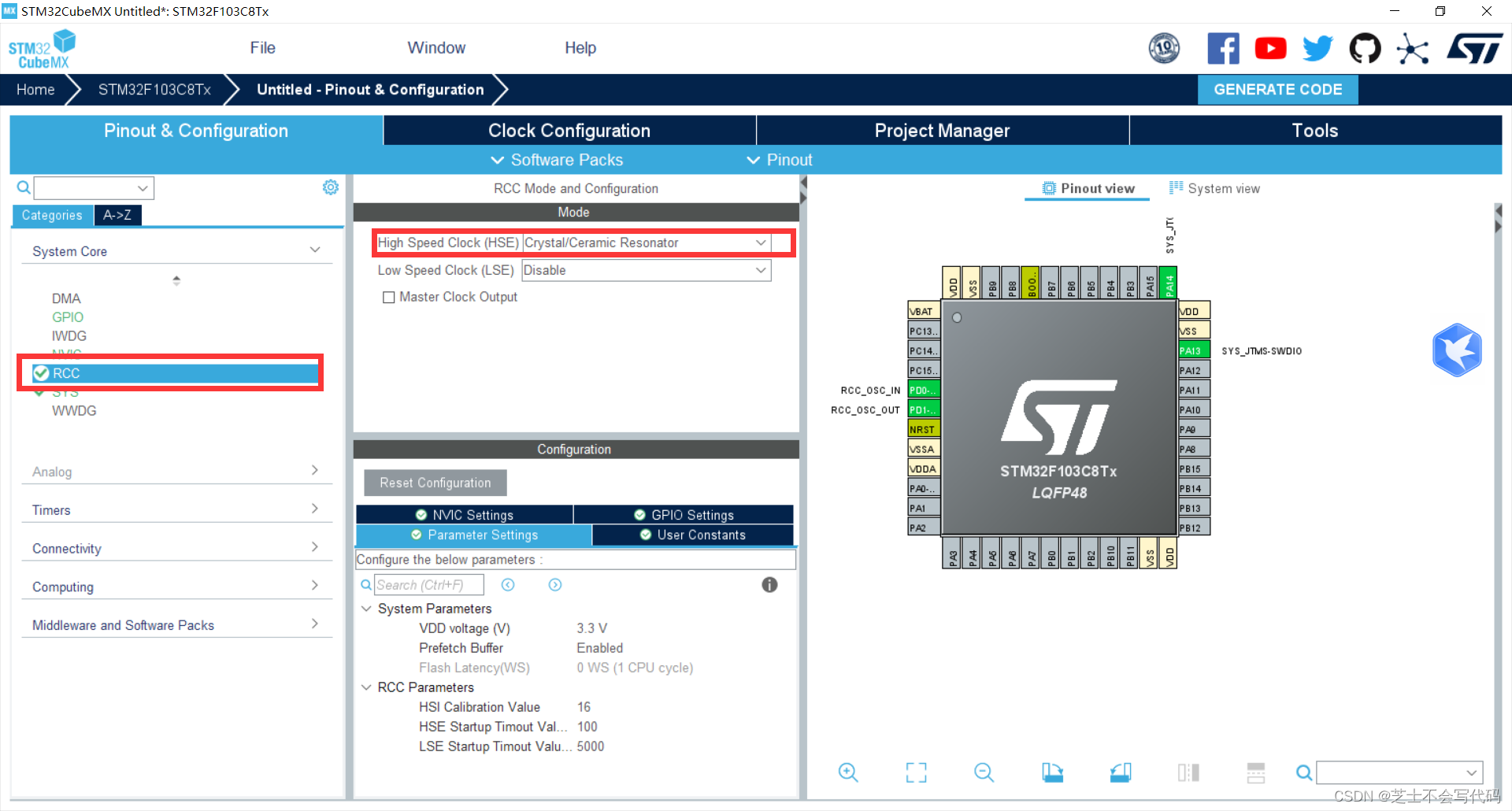Open the Facebook icon link
The height and width of the screenshot is (811, 1512).
(1223, 49)
